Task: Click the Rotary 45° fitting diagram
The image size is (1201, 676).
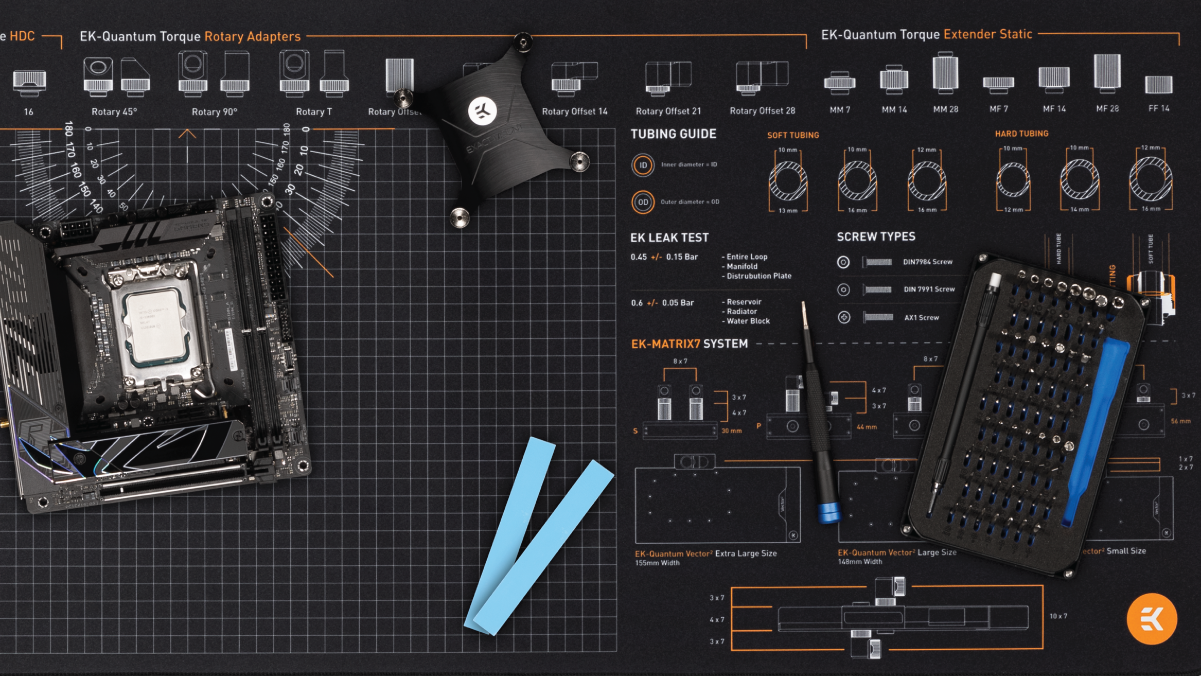Action: (x=115, y=79)
